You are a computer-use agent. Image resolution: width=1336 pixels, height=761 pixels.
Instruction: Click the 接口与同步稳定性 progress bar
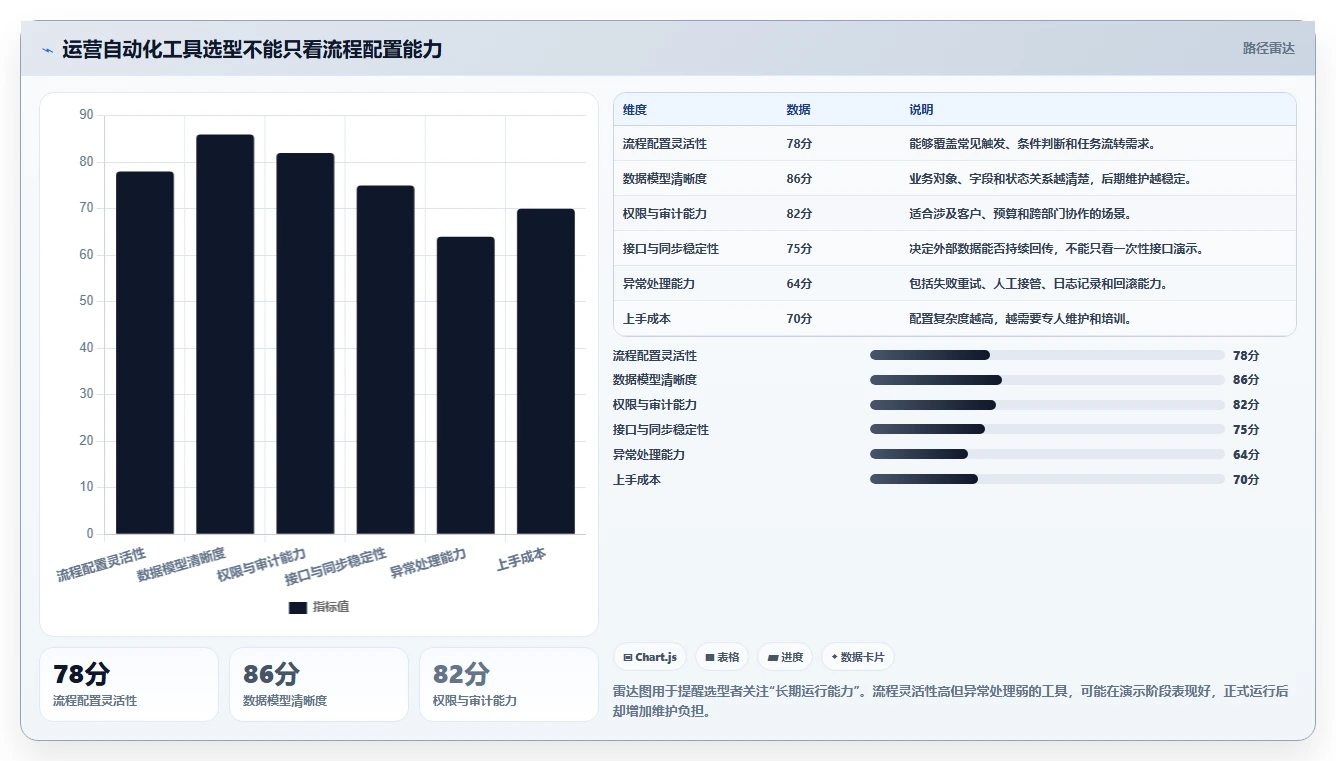[x=1047, y=429]
